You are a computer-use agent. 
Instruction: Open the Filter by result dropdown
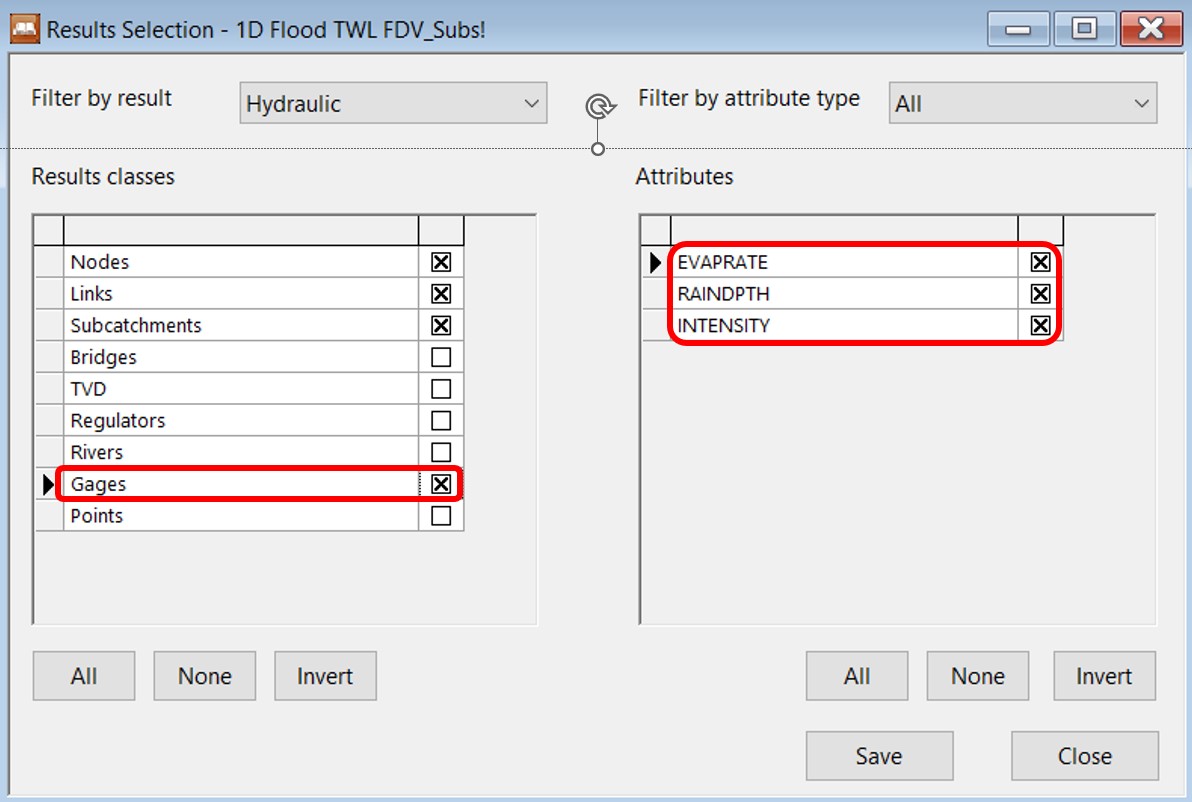point(393,102)
